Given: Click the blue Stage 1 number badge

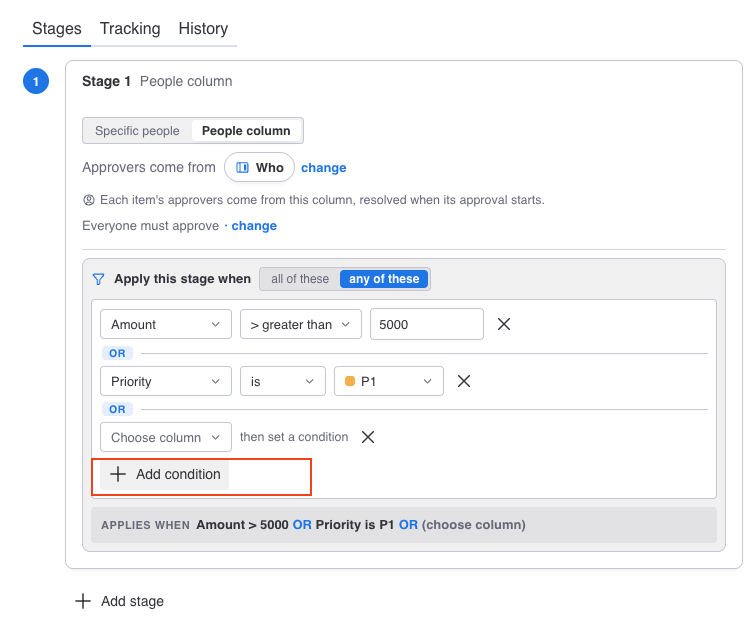Looking at the screenshot, I should [36, 81].
